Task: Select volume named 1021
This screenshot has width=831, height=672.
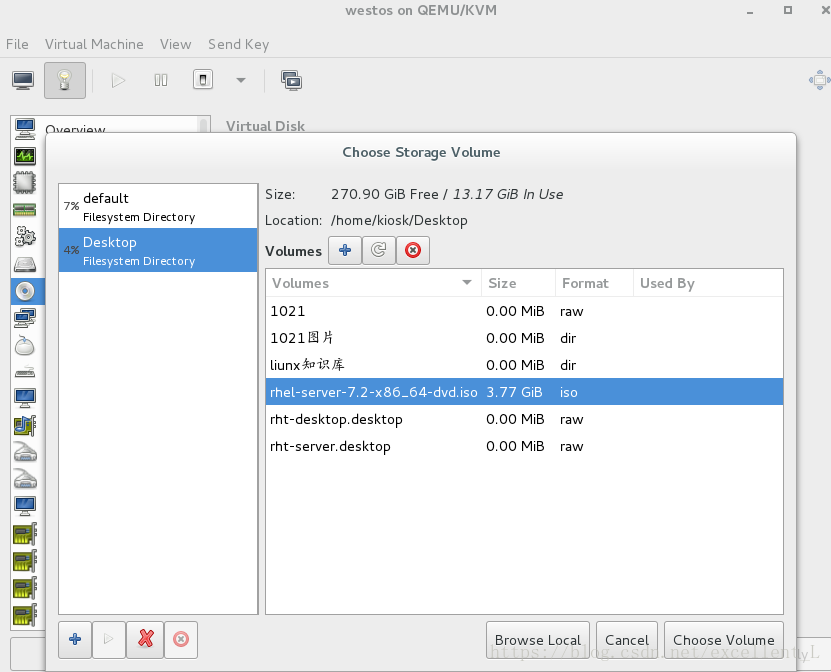Action: [x=524, y=311]
